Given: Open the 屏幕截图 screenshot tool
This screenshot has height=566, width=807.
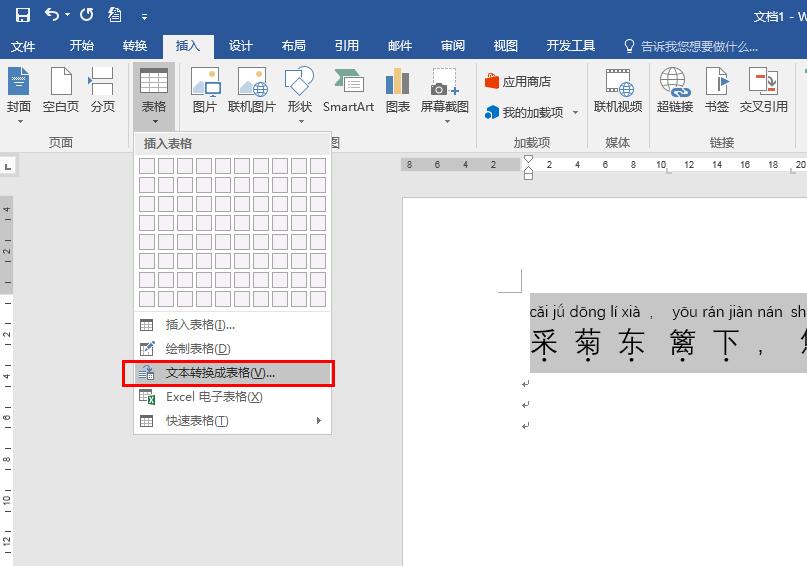Looking at the screenshot, I should 445,90.
